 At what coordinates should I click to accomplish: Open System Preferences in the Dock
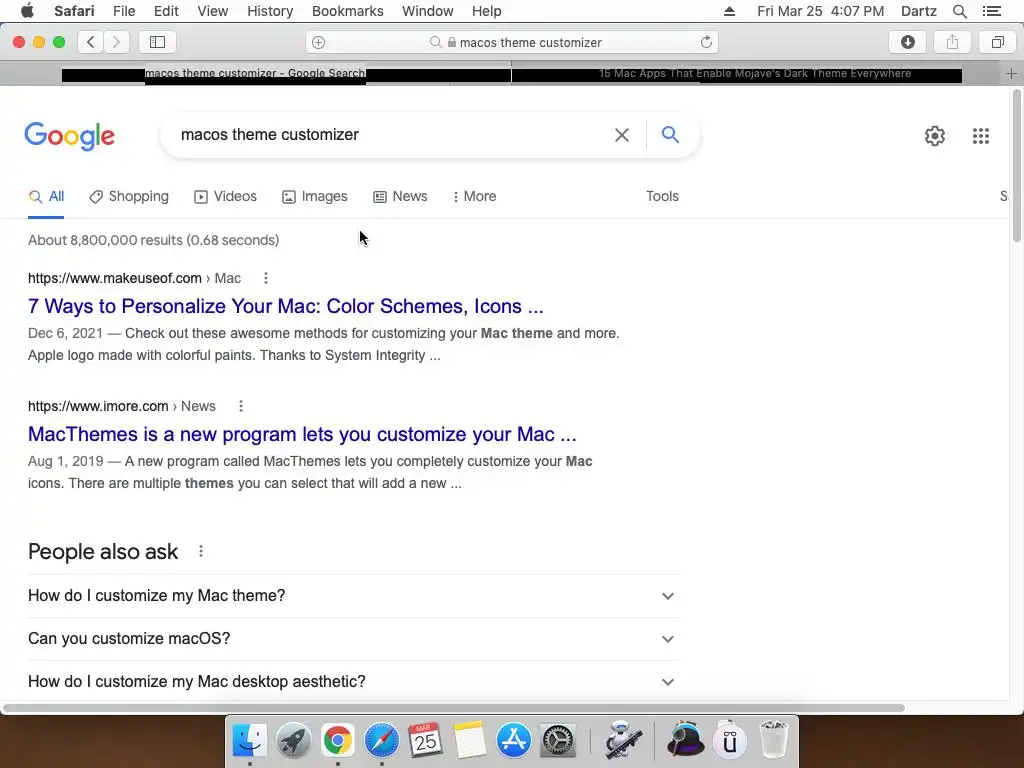[x=558, y=740]
